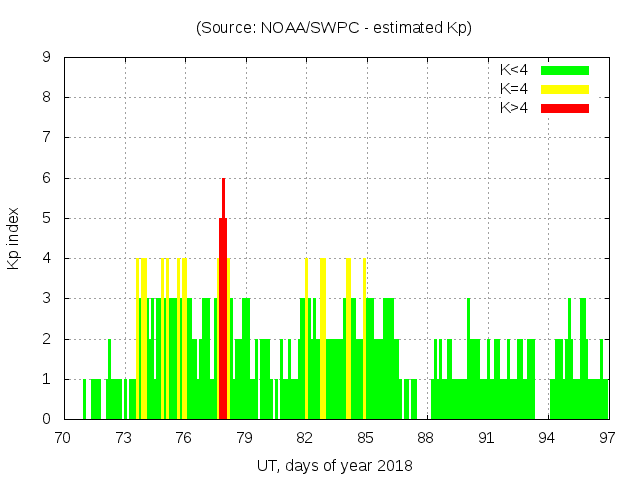
Task: Click the green K<4 legend swatch
Action: tap(565, 70)
